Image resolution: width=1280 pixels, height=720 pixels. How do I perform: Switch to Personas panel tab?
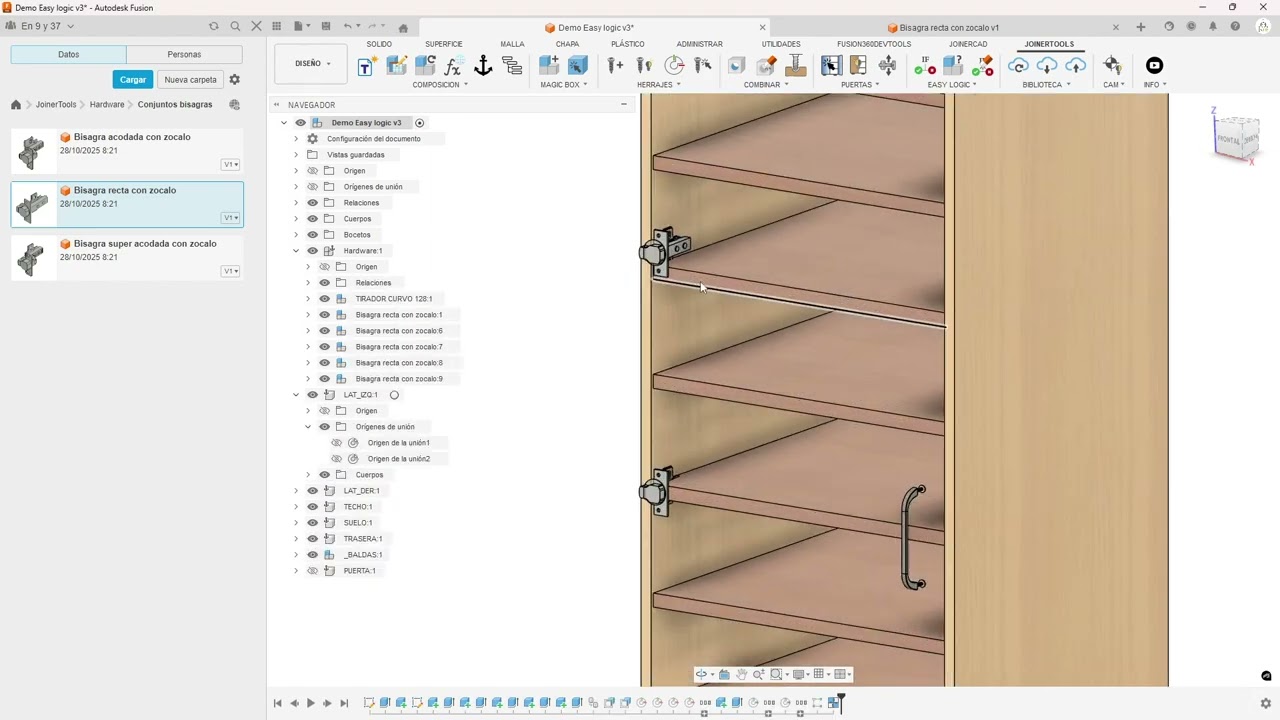pyautogui.click(x=184, y=54)
